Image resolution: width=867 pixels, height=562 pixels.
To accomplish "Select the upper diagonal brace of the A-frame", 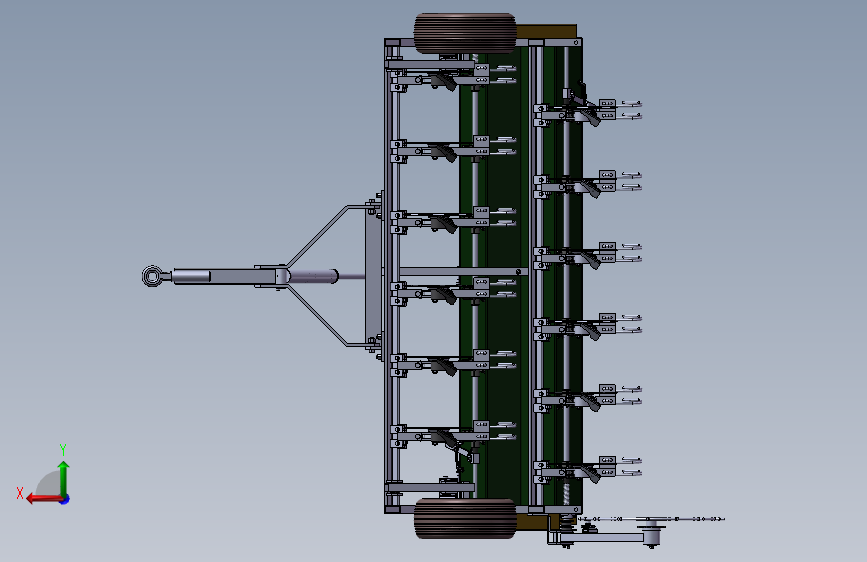I will click(x=318, y=236).
